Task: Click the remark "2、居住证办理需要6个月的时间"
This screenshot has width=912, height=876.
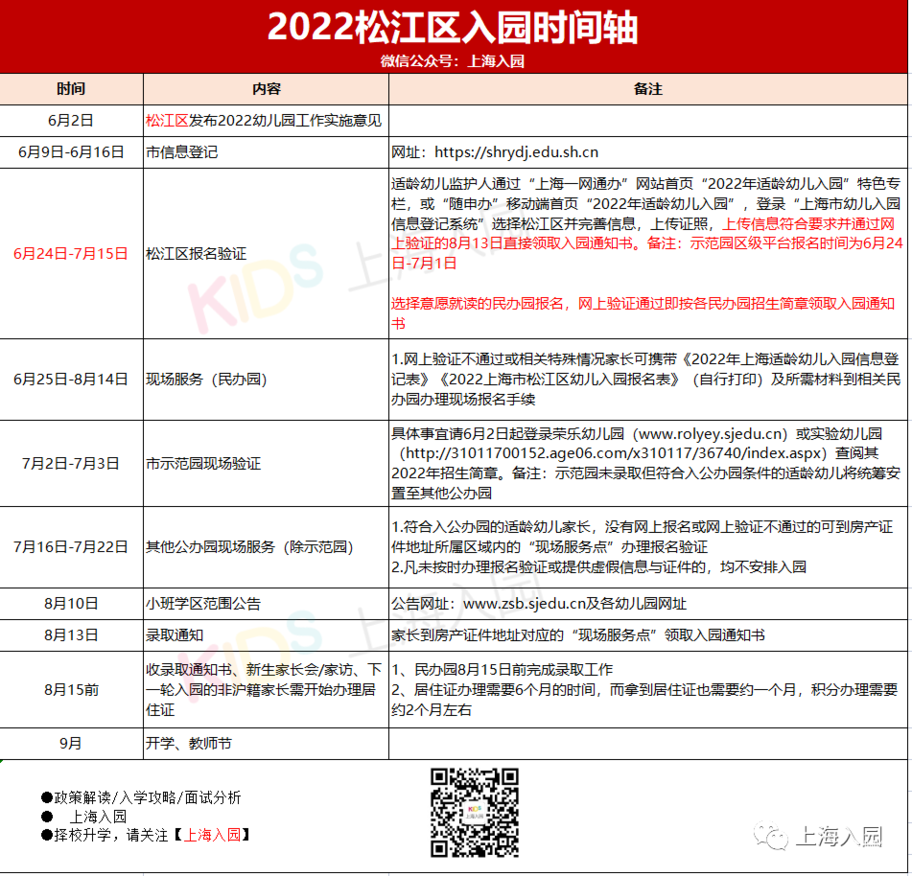Action: pyautogui.click(x=644, y=699)
